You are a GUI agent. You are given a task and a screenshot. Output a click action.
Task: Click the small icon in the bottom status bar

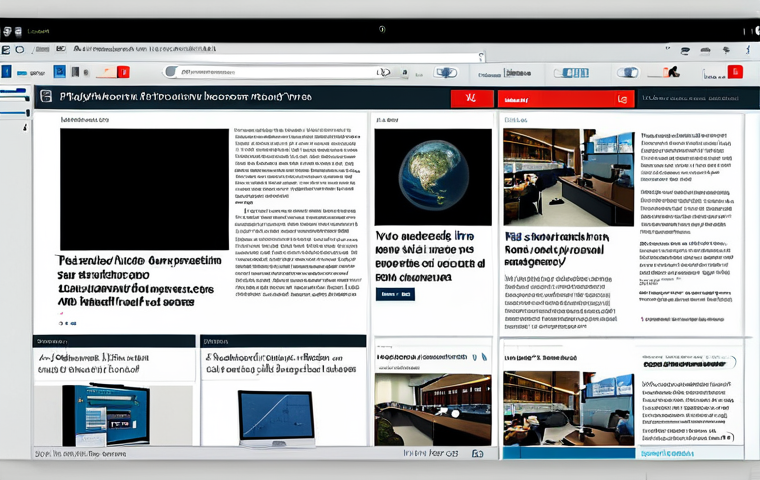(x=477, y=453)
